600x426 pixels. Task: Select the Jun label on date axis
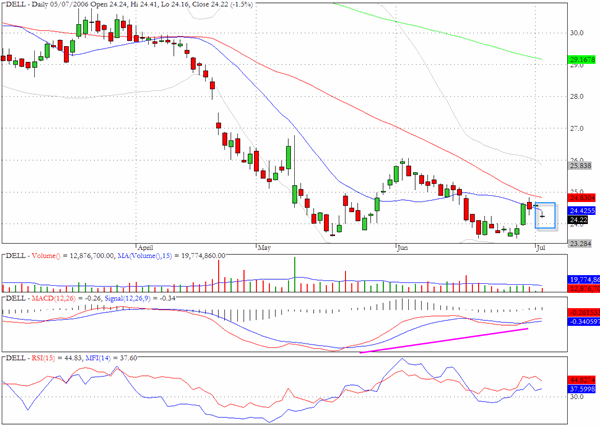pyautogui.click(x=402, y=248)
